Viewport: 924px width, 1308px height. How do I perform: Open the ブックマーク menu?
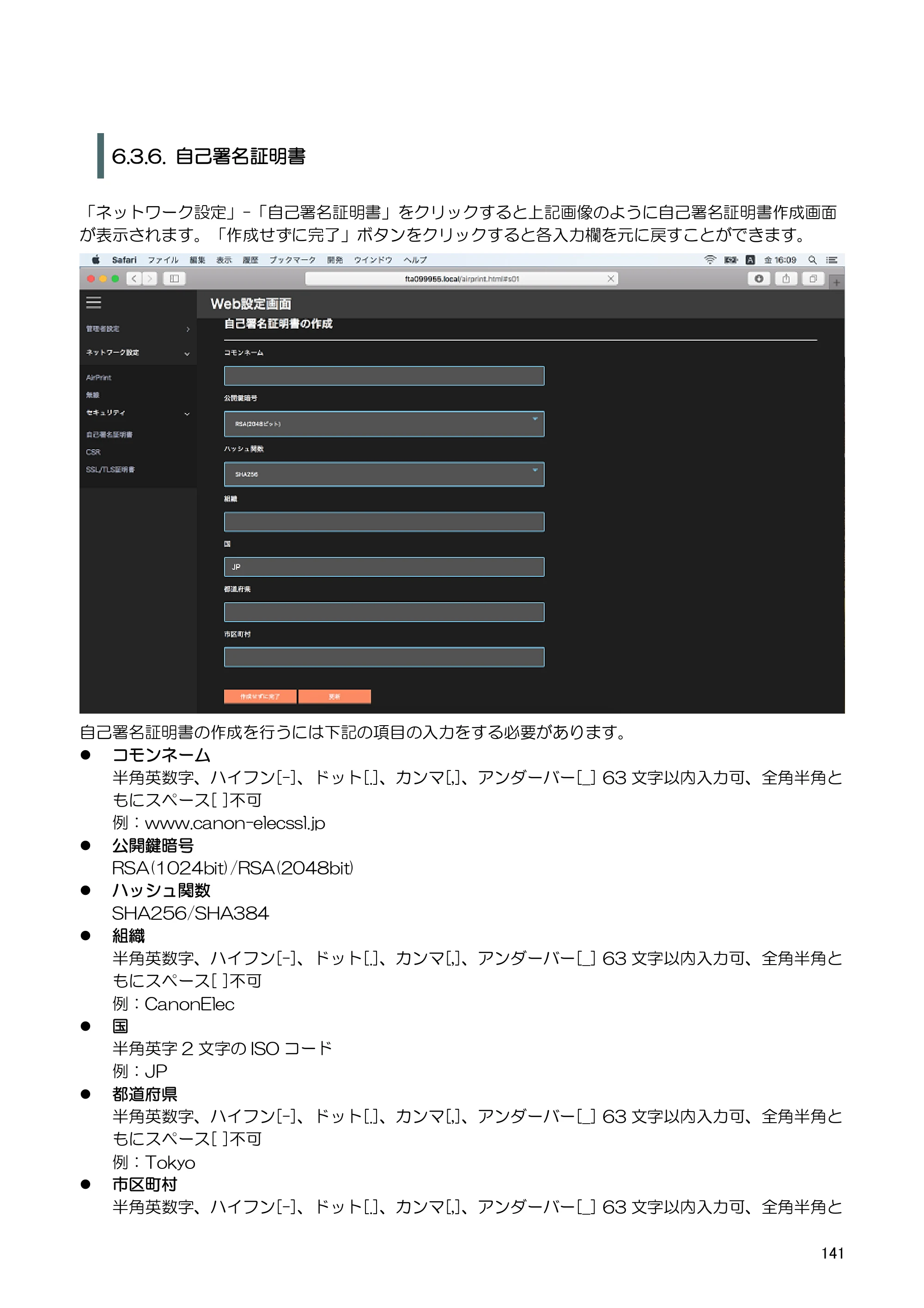tap(292, 260)
